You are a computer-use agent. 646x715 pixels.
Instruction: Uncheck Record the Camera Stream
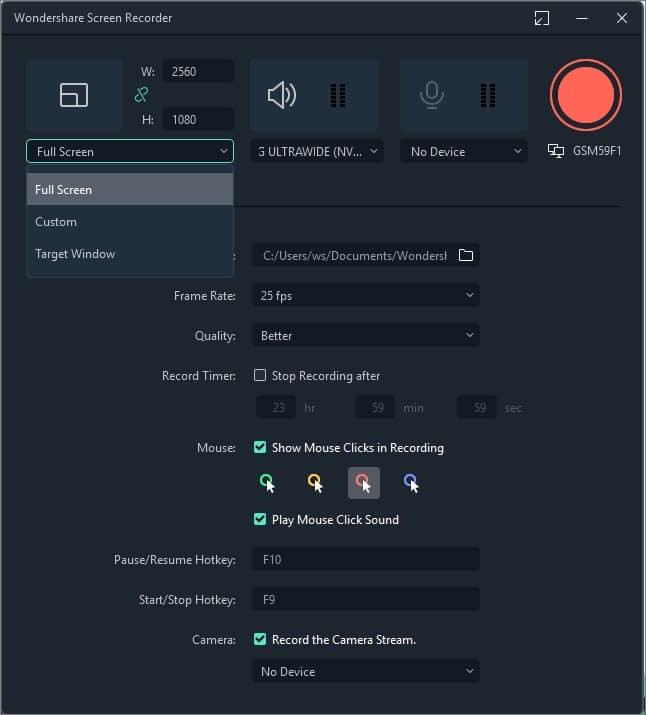pos(260,639)
